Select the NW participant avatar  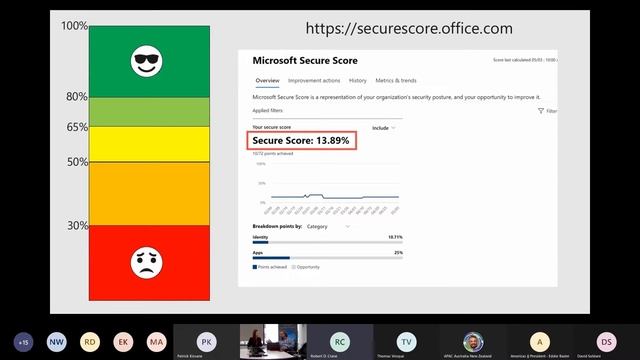coord(57,342)
